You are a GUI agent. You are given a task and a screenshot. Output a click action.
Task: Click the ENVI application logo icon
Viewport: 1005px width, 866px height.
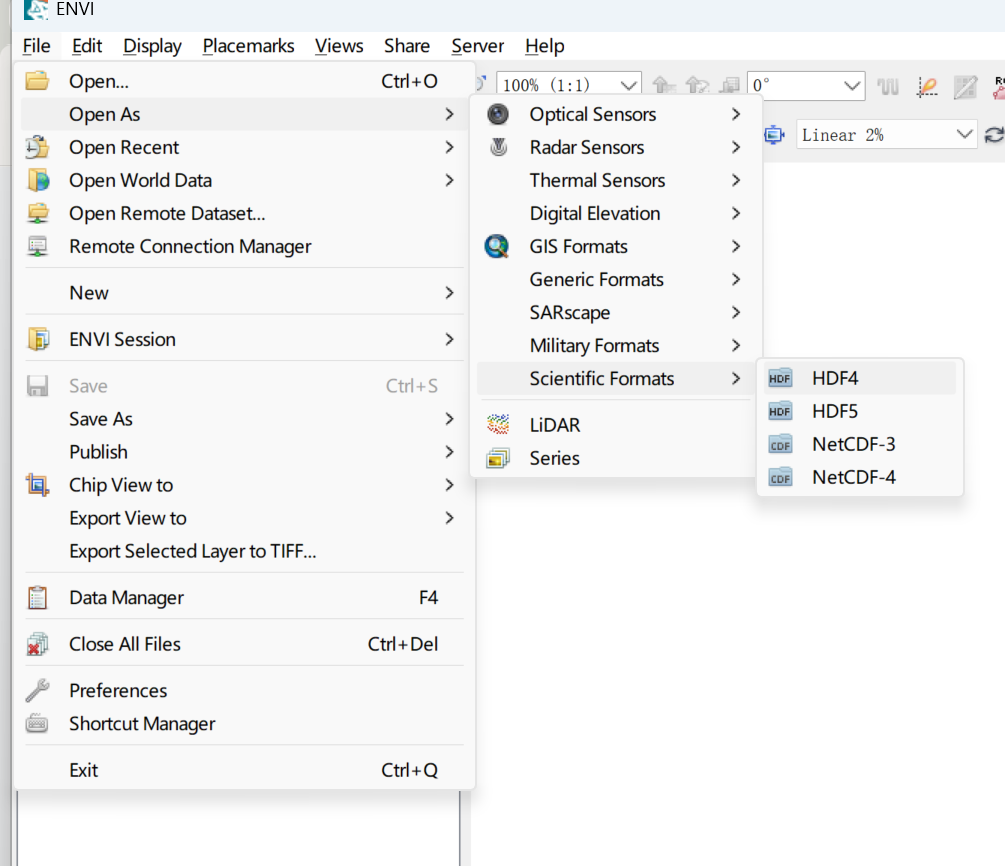pos(37,9)
